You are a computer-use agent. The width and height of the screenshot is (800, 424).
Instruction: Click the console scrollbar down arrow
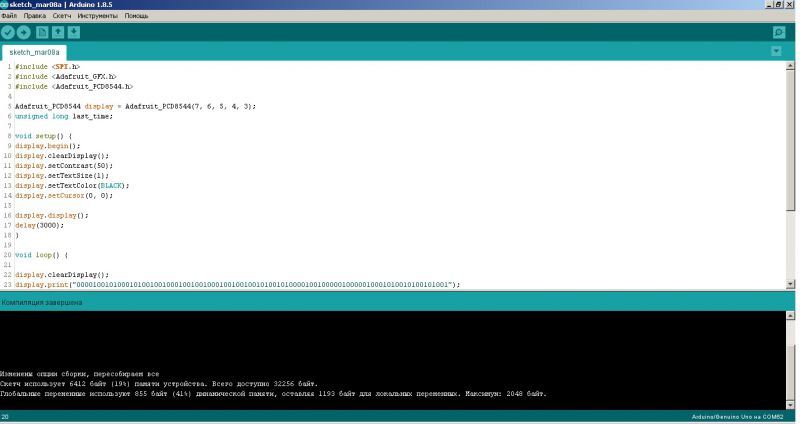point(790,405)
